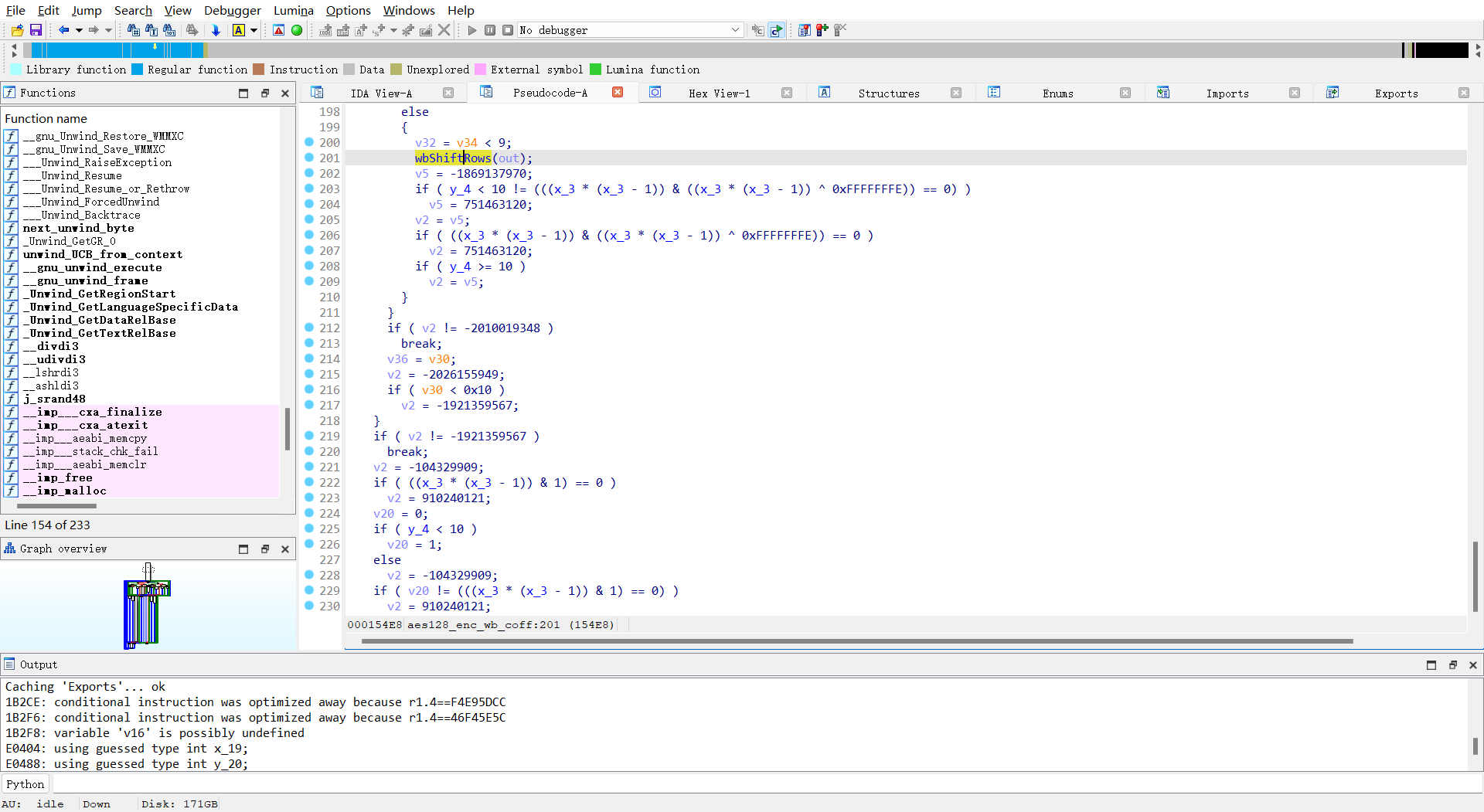The height and width of the screenshot is (812, 1484).
Task: Pause the process with pause button
Action: [490, 30]
